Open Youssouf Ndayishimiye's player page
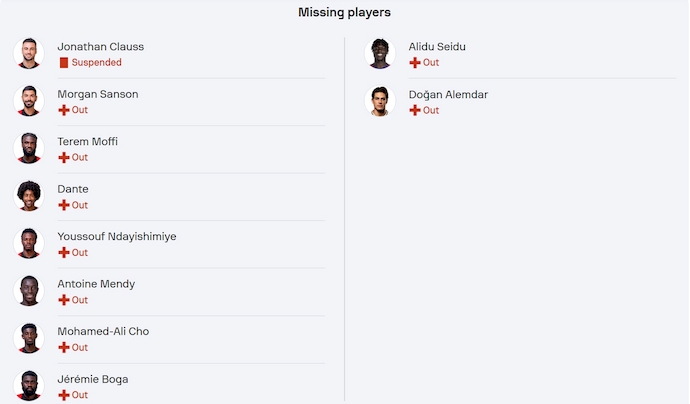 pos(116,237)
